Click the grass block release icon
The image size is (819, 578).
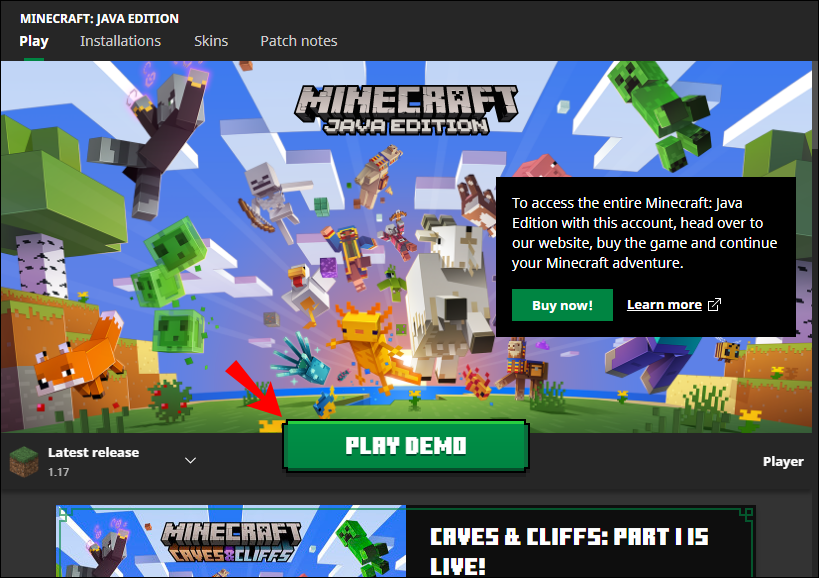point(24,460)
